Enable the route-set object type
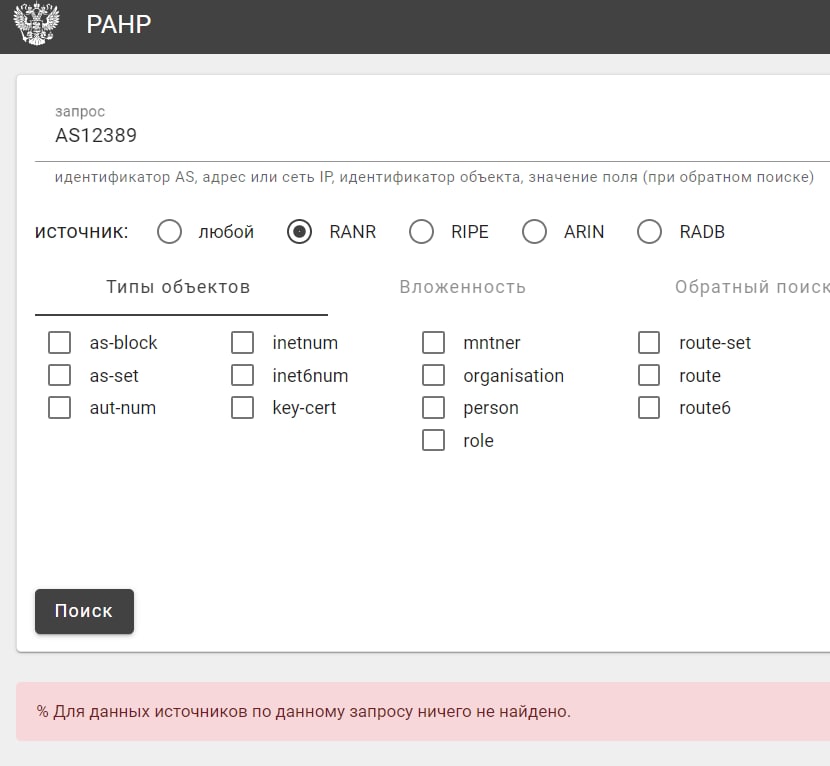The width and height of the screenshot is (830, 766). point(649,343)
